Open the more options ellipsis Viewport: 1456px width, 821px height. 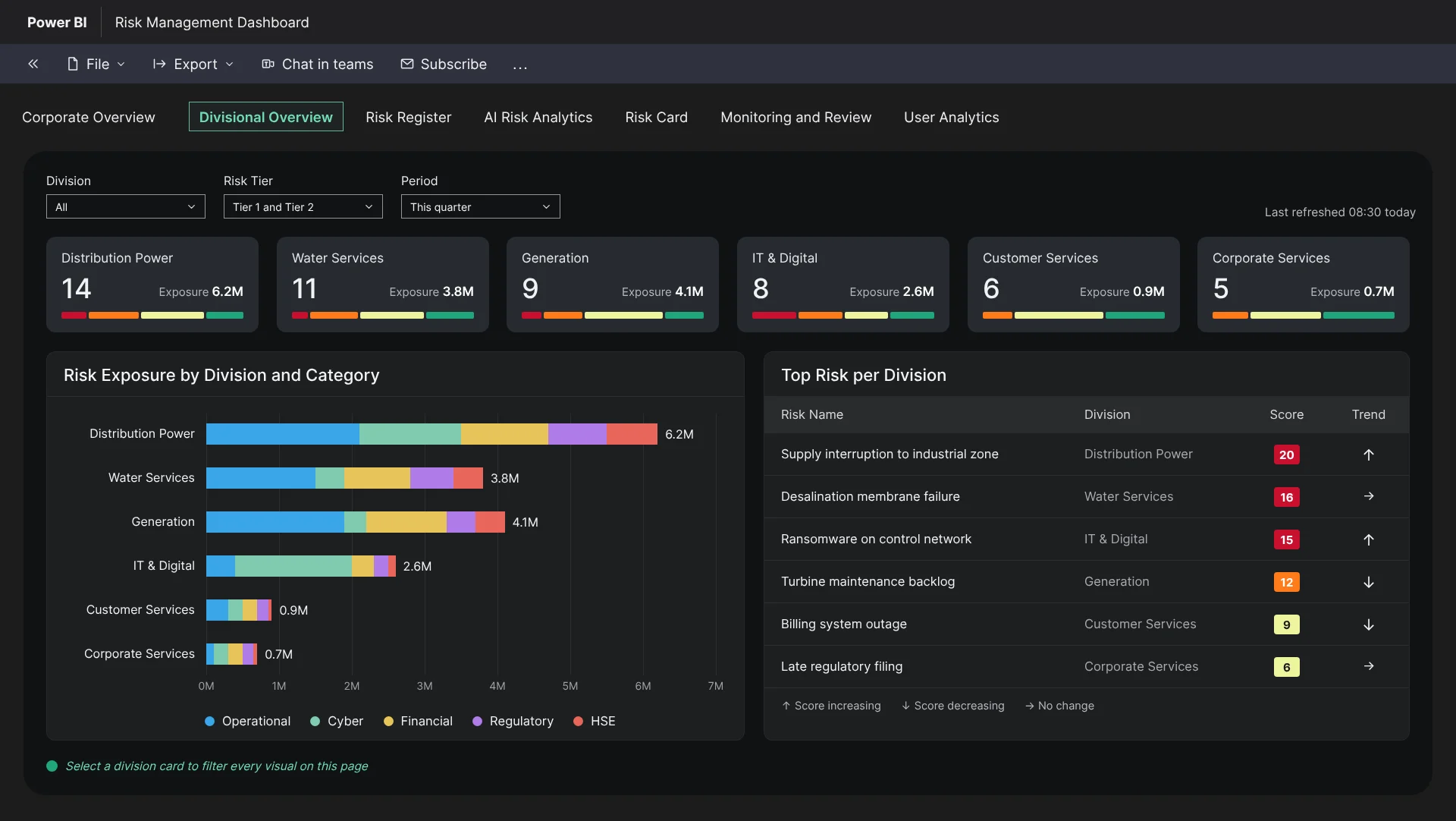(519, 66)
